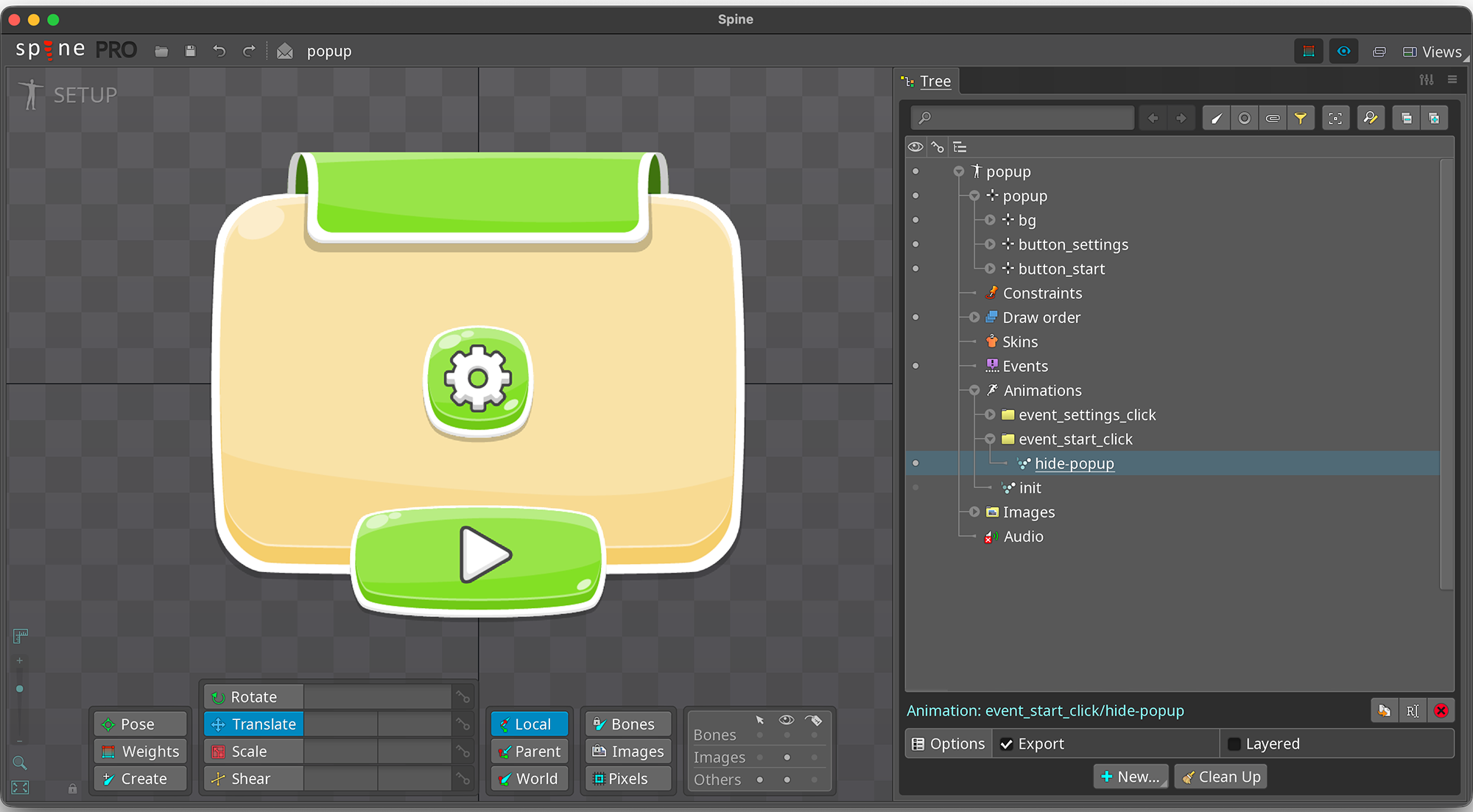Click the Clean Up button
Viewport: 1473px width, 812px height.
[1220, 776]
